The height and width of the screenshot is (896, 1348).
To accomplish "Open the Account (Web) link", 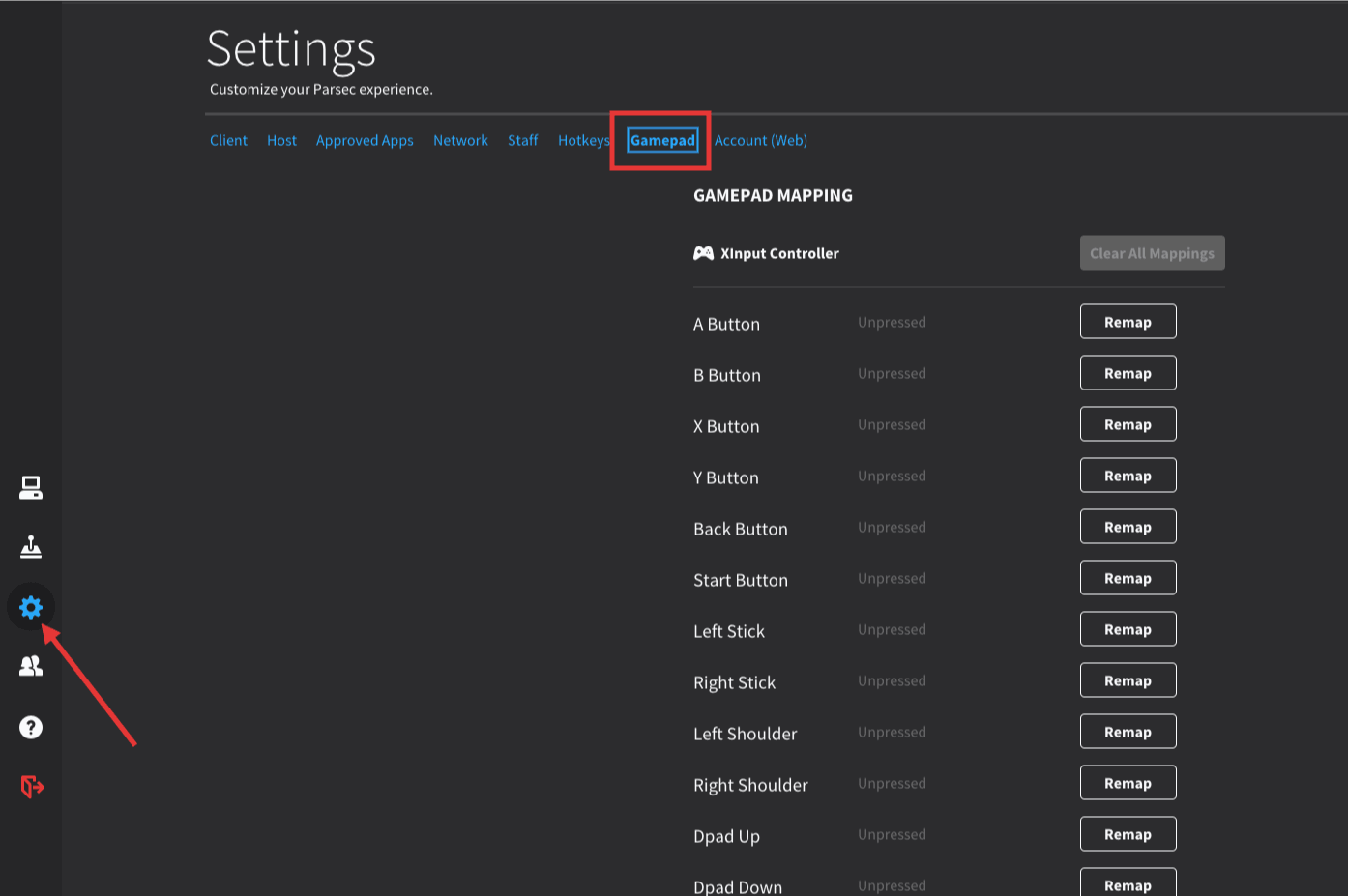I will pos(760,141).
